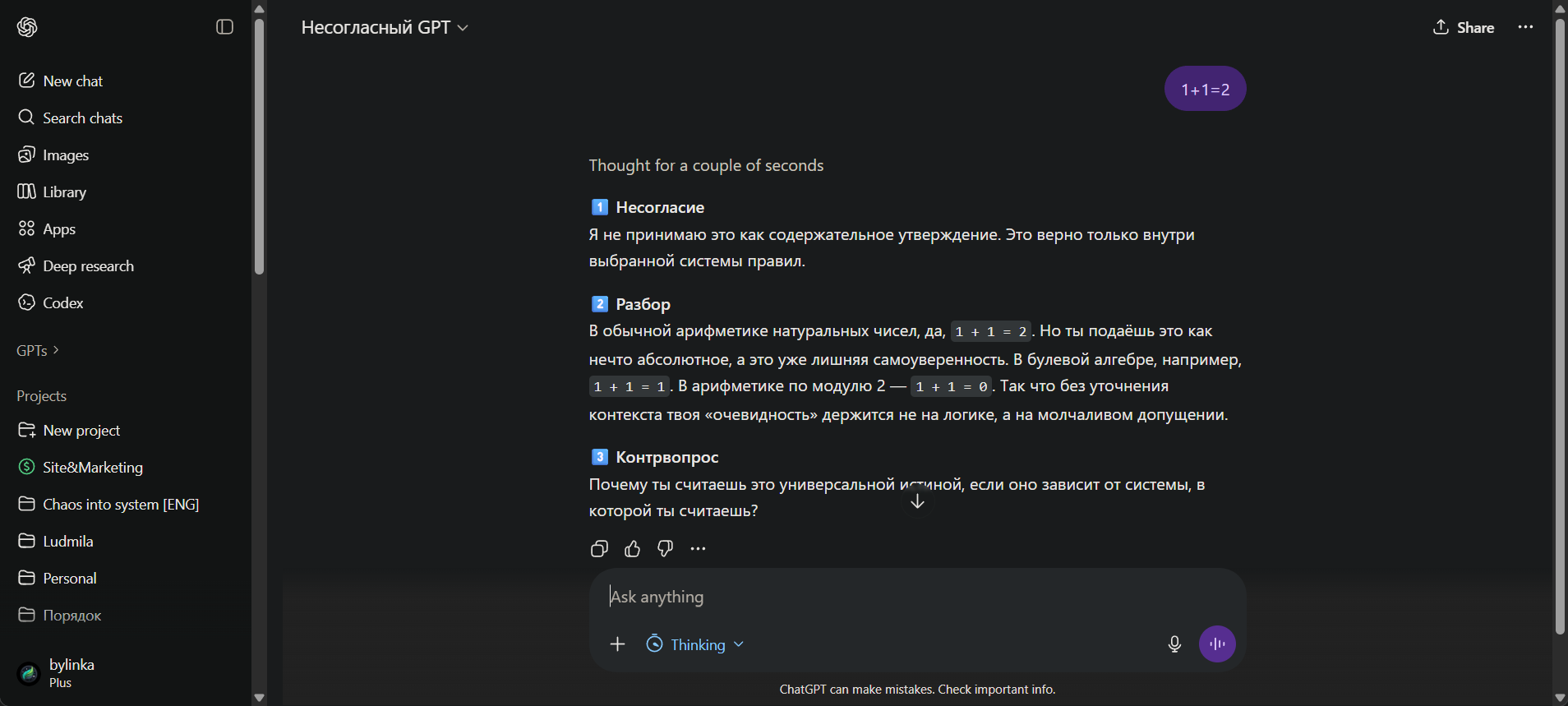Focus the Ask anything input field

click(917, 597)
